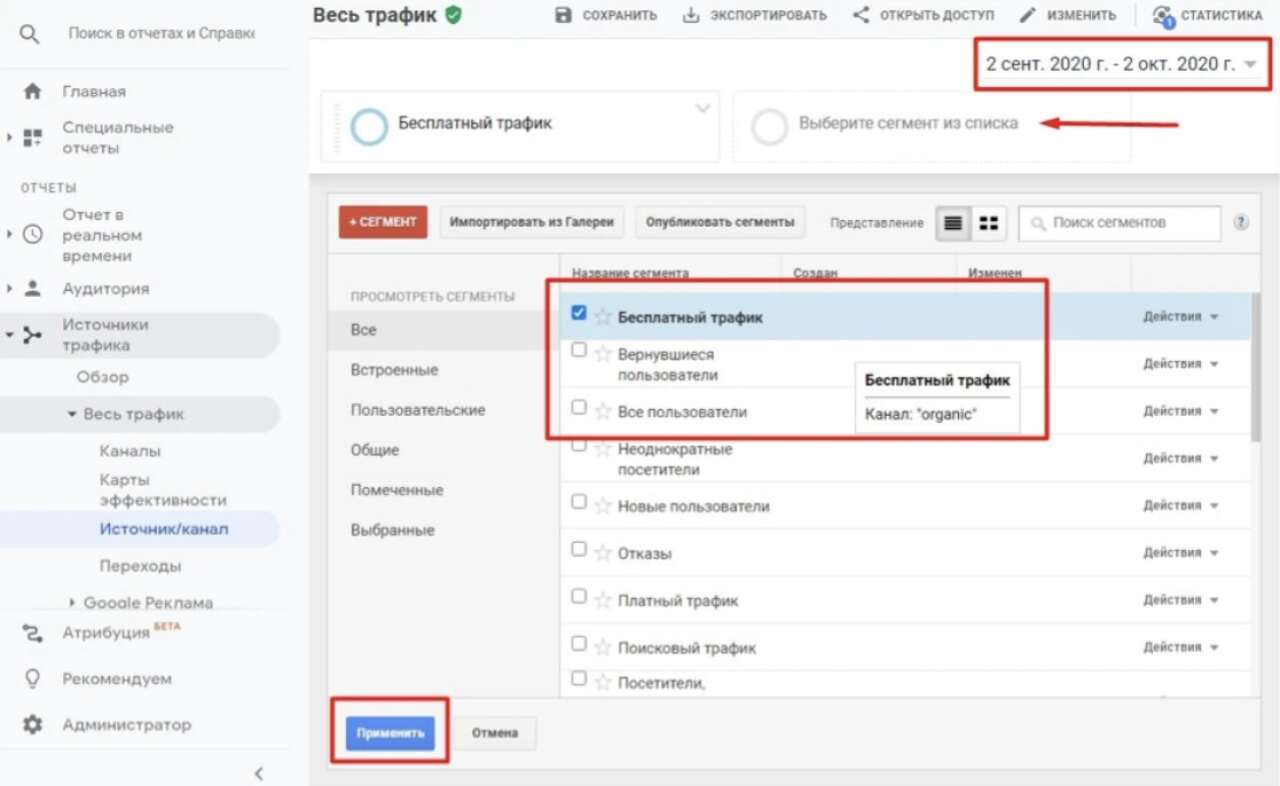The image size is (1280, 786).
Task: Open Действия dropdown for Отказы segment
Action: point(1181,552)
